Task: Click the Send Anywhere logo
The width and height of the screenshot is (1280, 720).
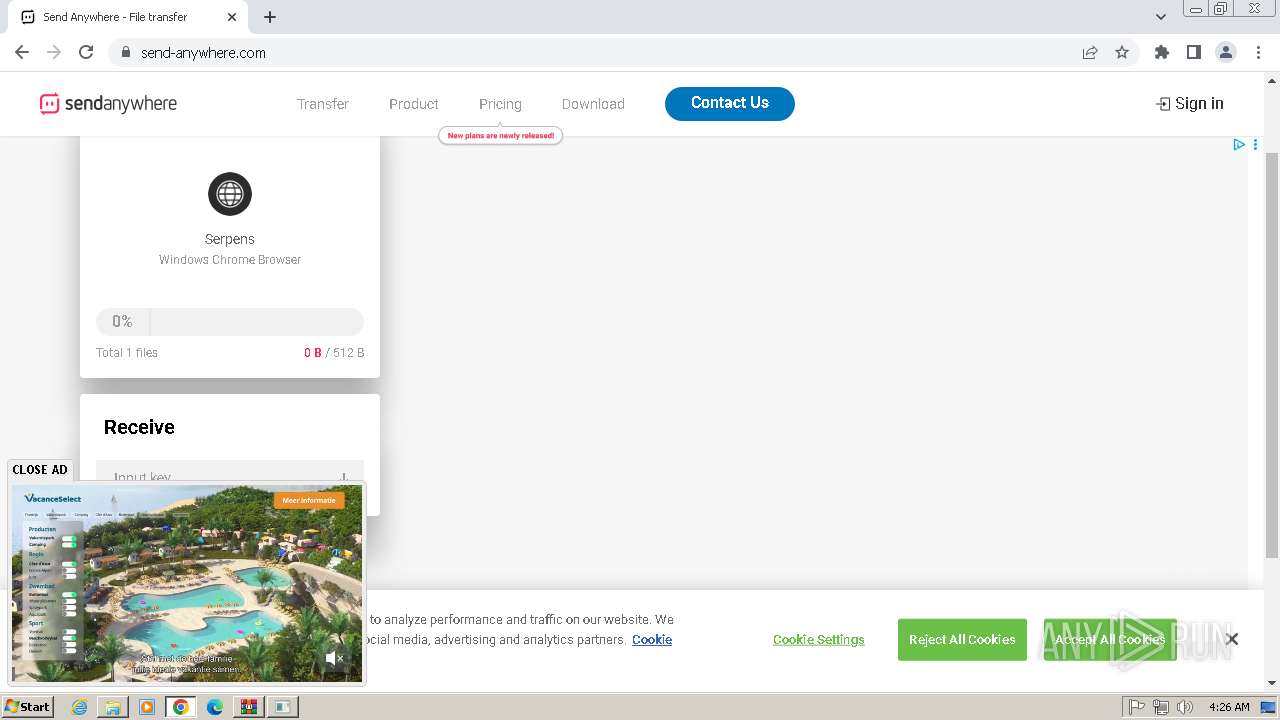Action: click(x=108, y=103)
